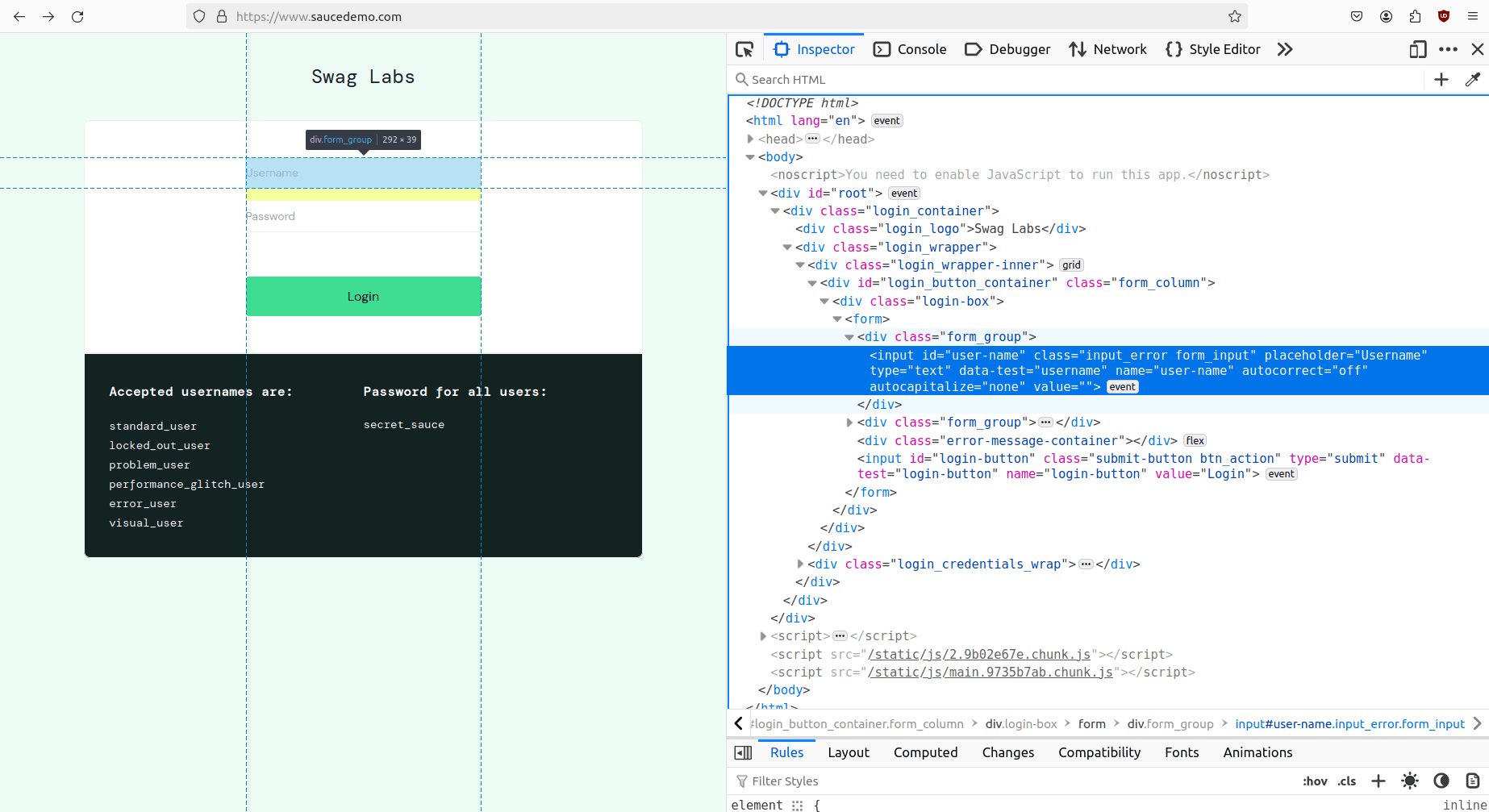Go forward with the browser forward arrow

click(48, 16)
